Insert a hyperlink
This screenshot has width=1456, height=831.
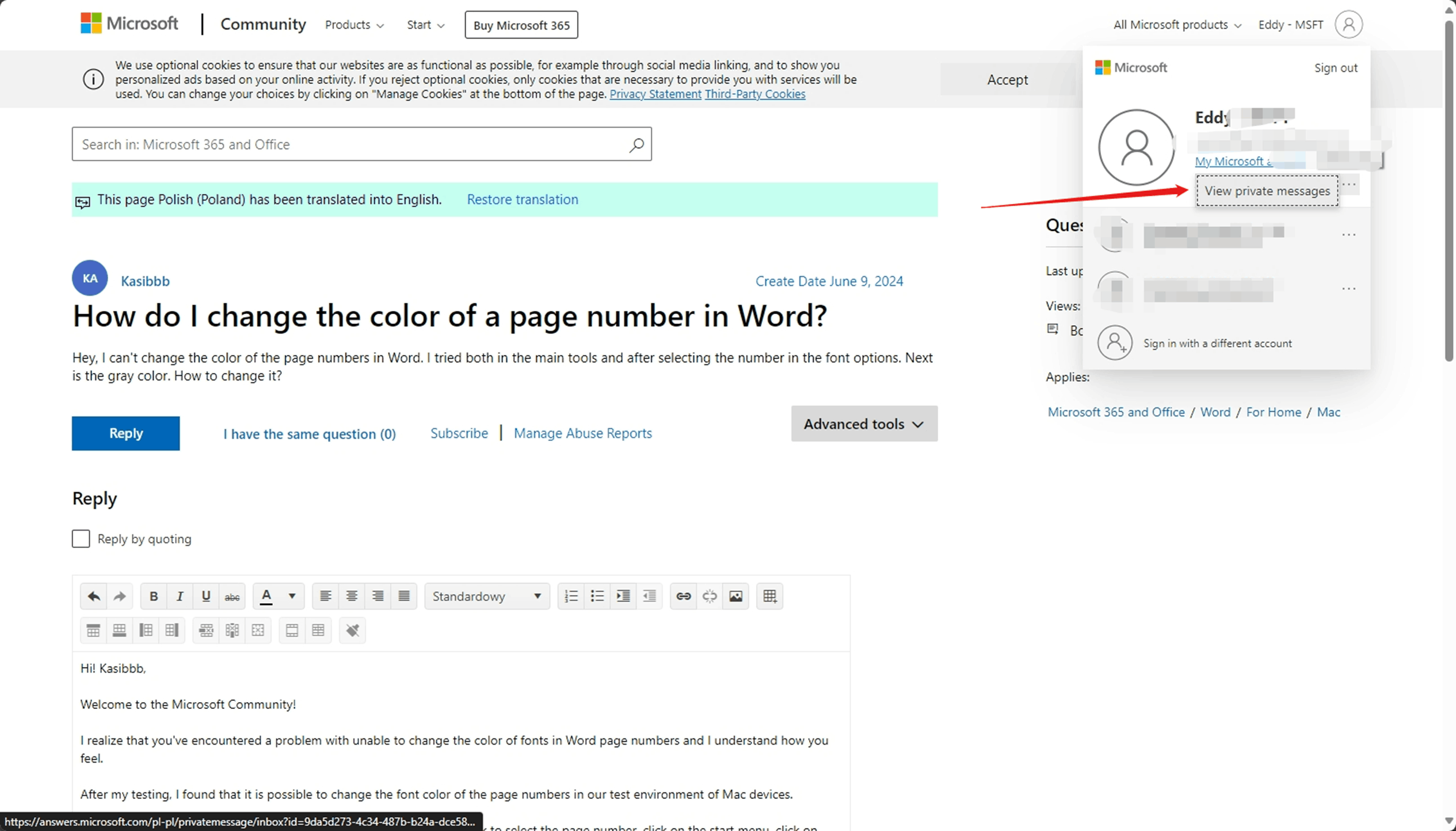(x=683, y=596)
